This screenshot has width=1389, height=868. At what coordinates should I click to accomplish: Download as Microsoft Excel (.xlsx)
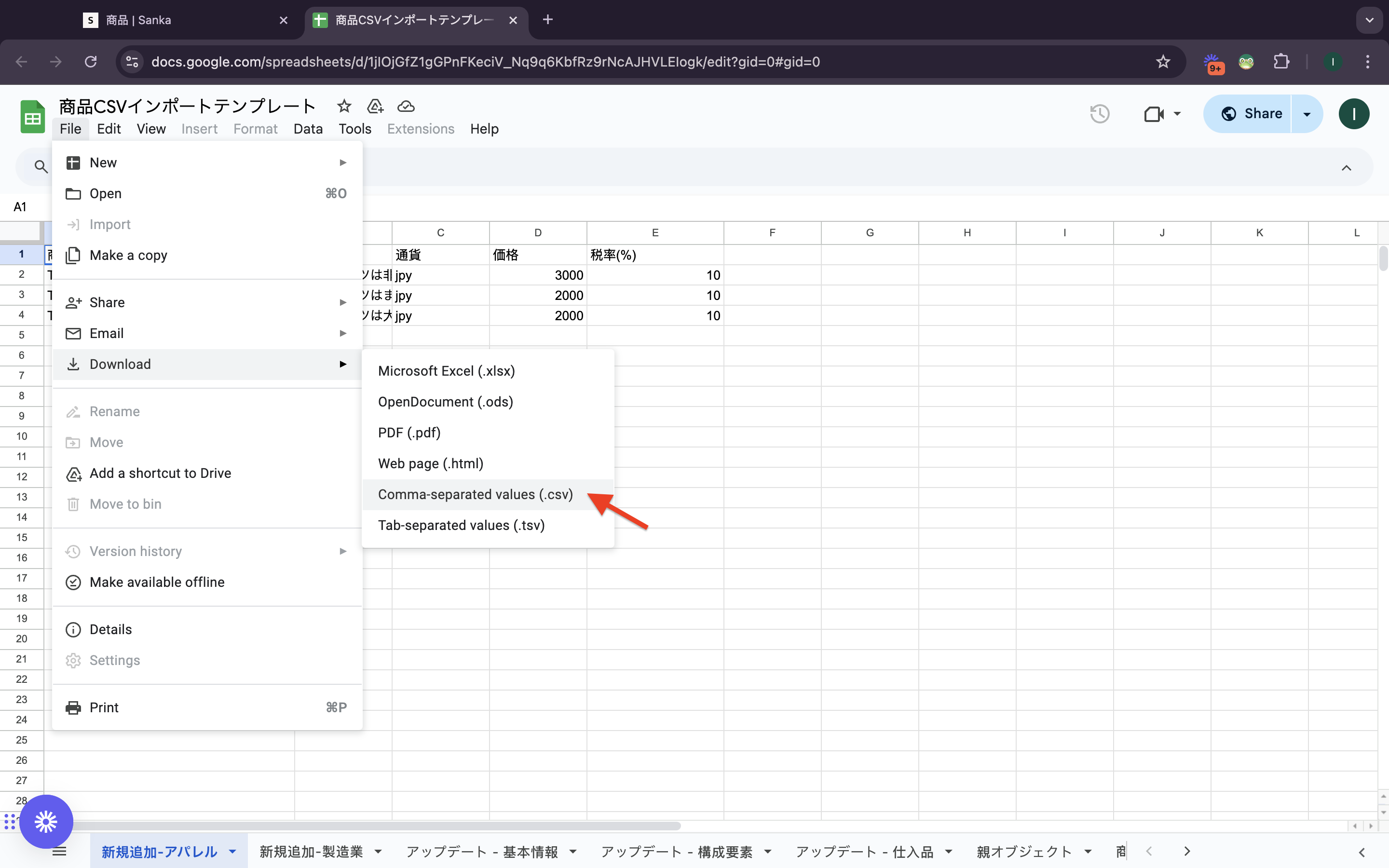(x=446, y=371)
